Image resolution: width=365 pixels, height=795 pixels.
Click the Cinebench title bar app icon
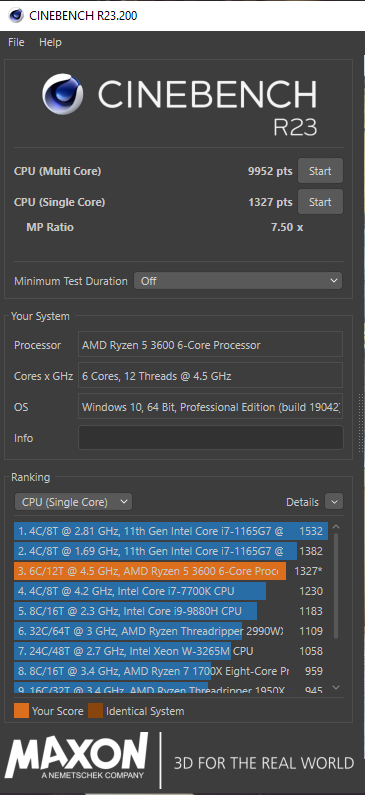tap(16, 16)
